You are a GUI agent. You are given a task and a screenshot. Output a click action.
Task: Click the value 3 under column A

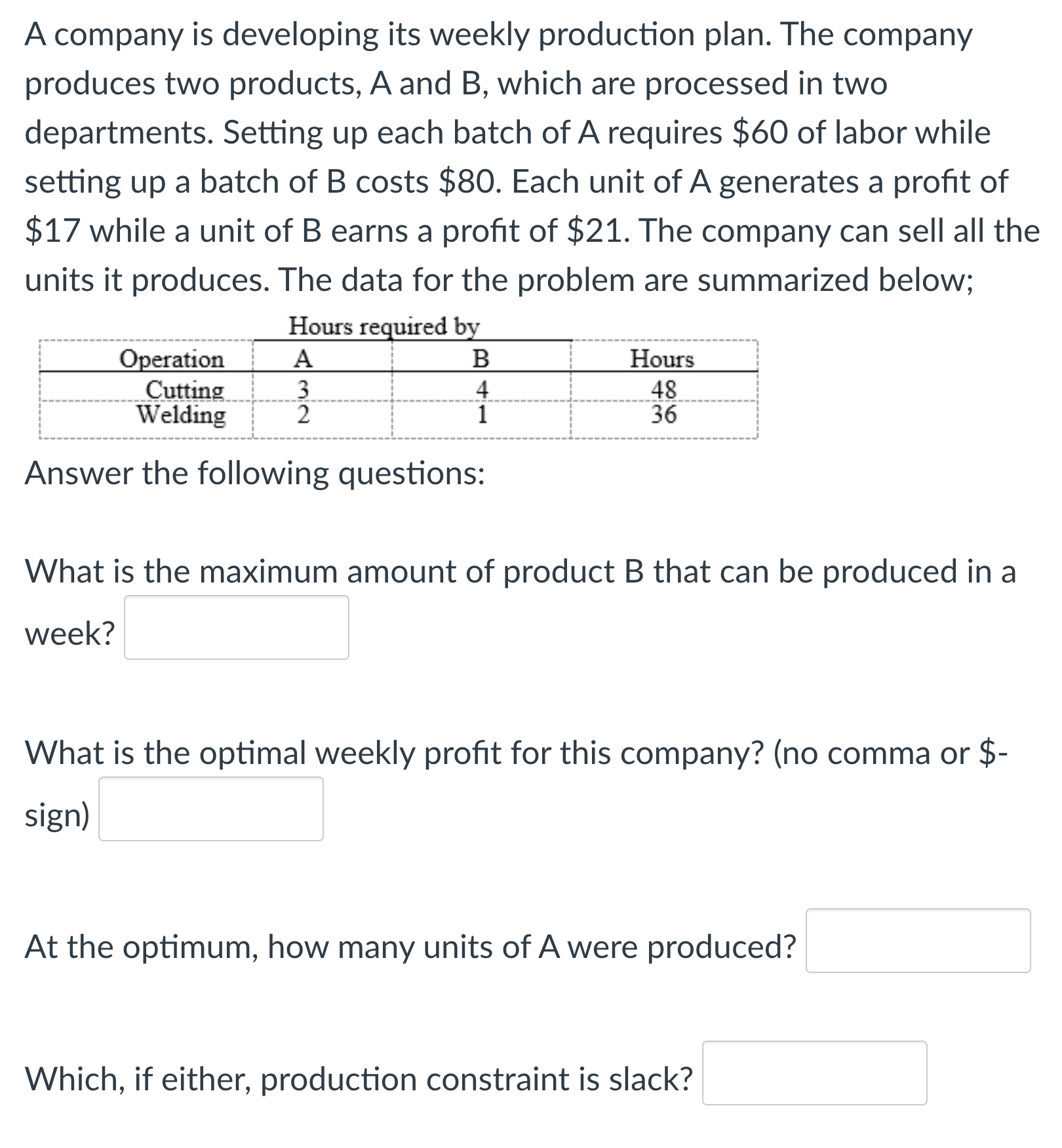point(303,389)
